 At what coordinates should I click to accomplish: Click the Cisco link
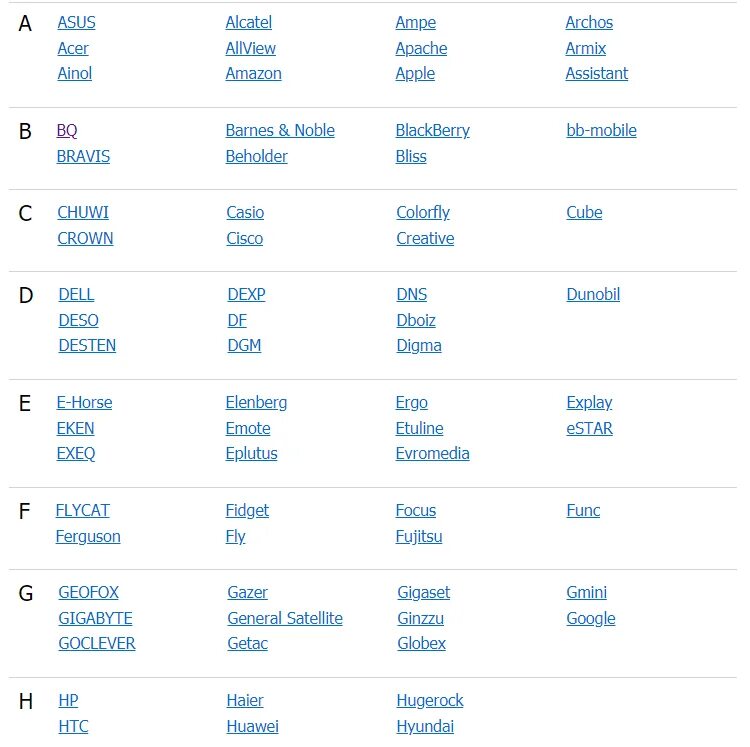(244, 238)
